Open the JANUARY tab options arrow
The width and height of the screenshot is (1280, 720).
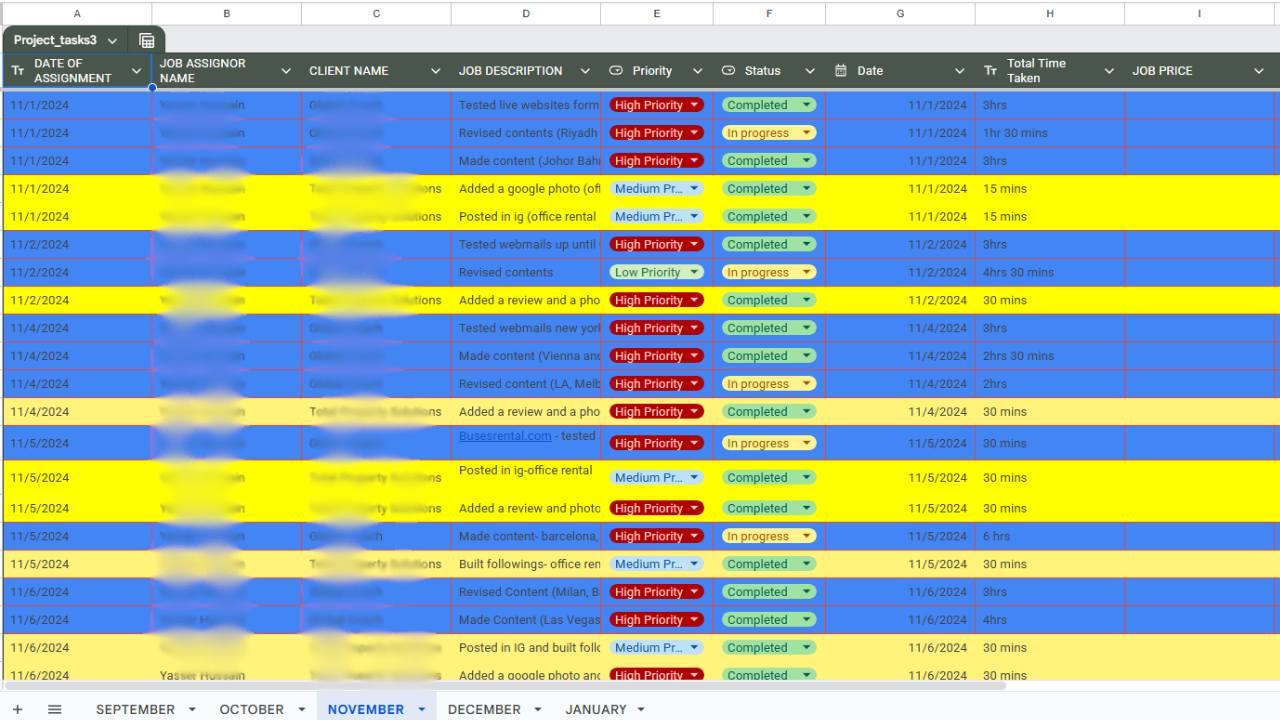coord(641,710)
